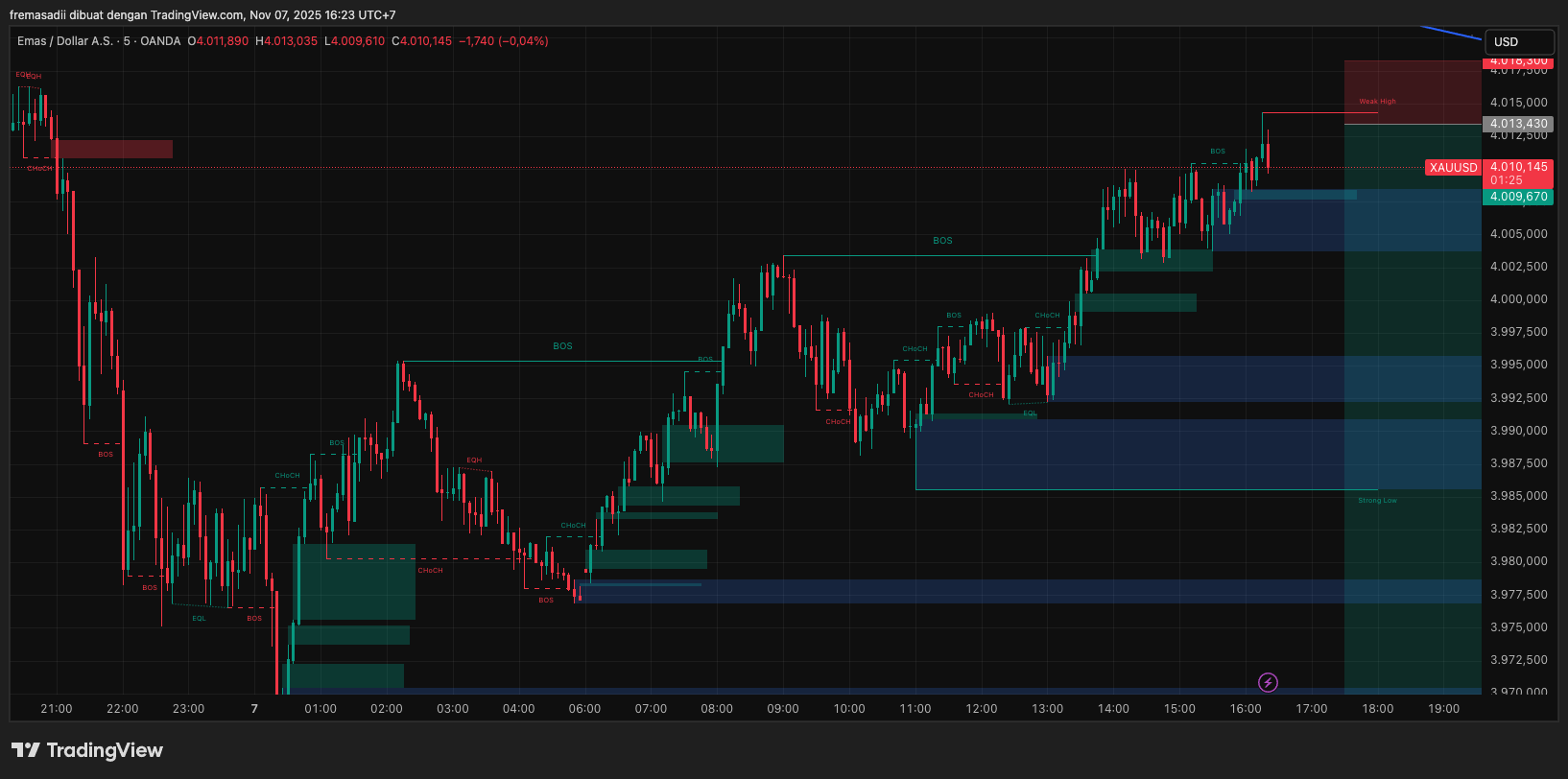The height and width of the screenshot is (779, 1568).
Task: Click the BOS label above 10:00 line
Action: pyautogui.click(x=942, y=241)
